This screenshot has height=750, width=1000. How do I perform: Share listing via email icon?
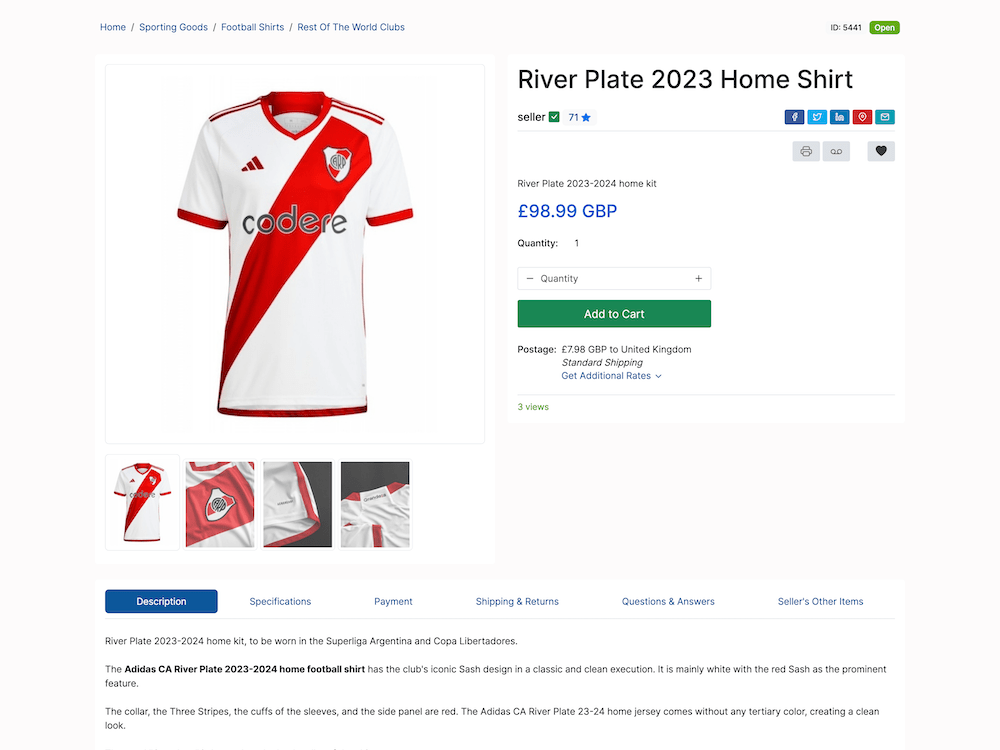coord(885,117)
